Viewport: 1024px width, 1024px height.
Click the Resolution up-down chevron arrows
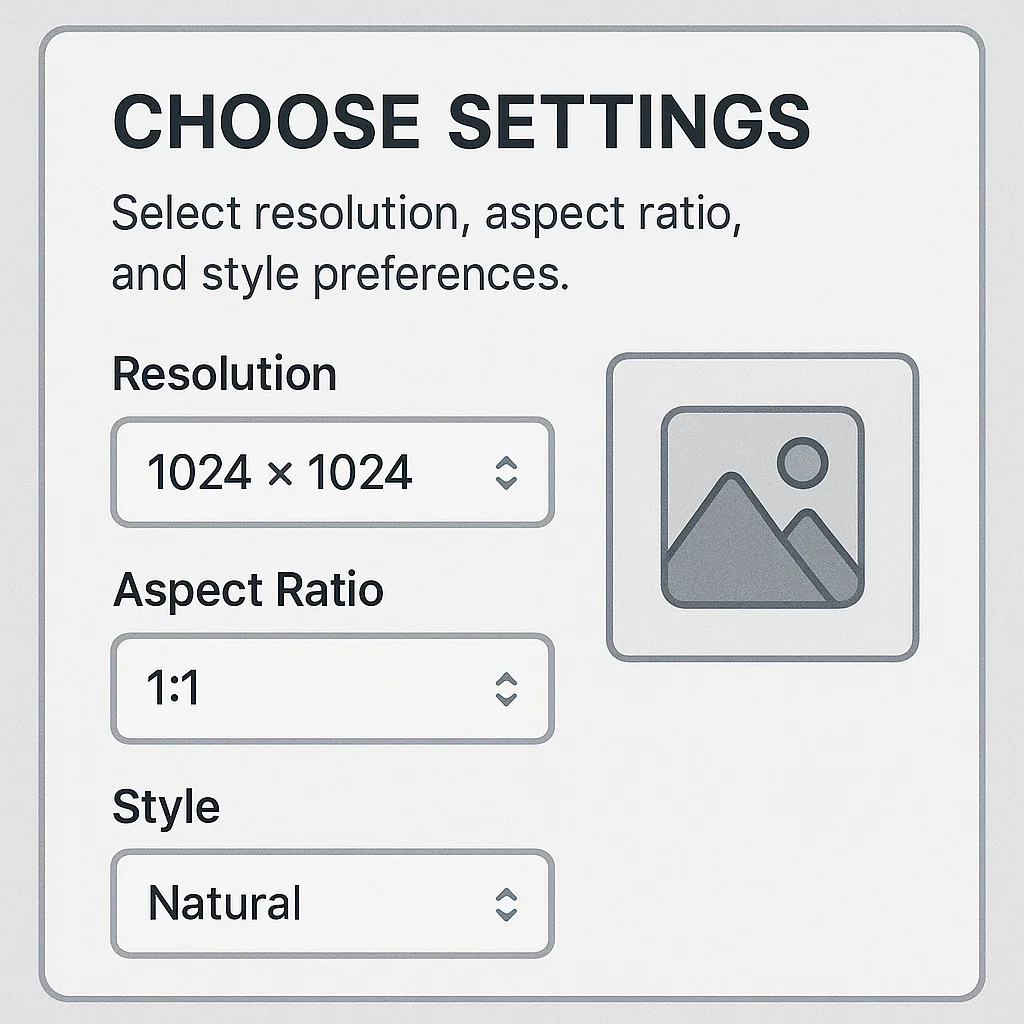point(506,472)
